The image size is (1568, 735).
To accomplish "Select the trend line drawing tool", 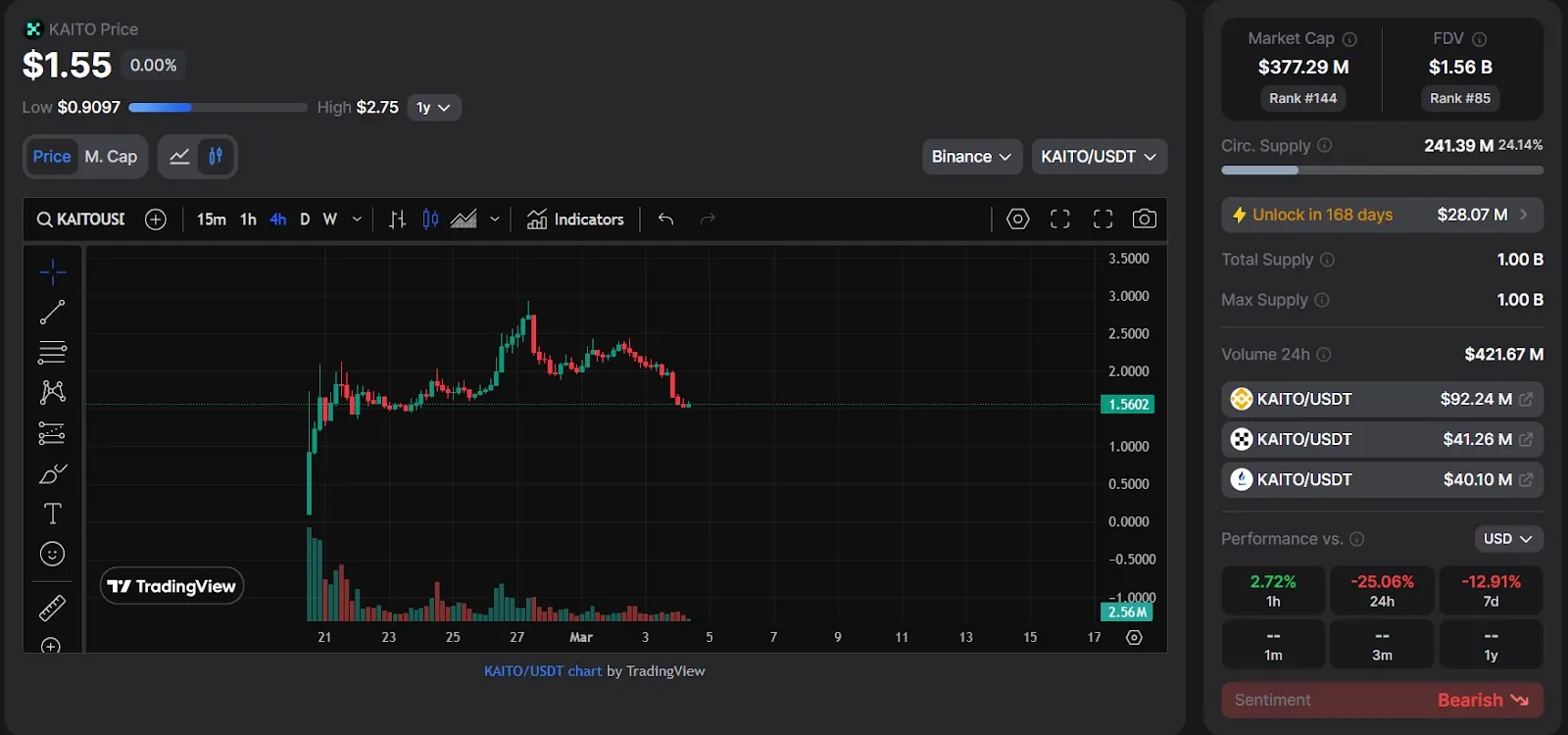I will point(52,313).
